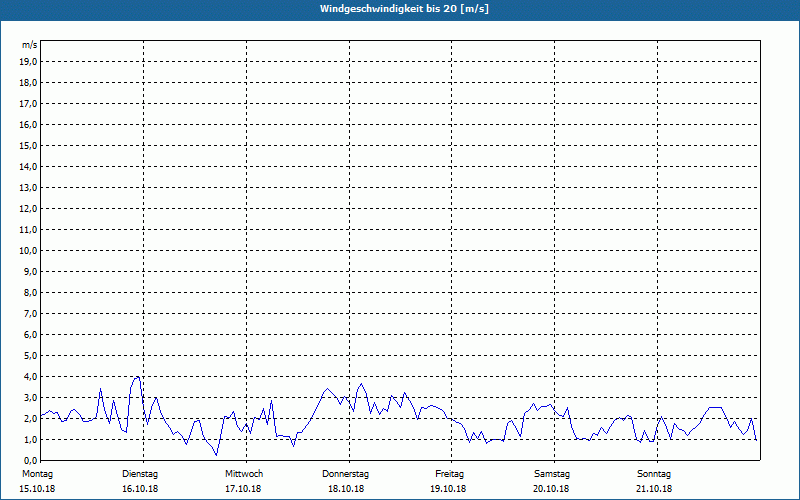Image resolution: width=800 pixels, height=500 pixels.
Task: Click the date 16.10.18
Action: 140,489
